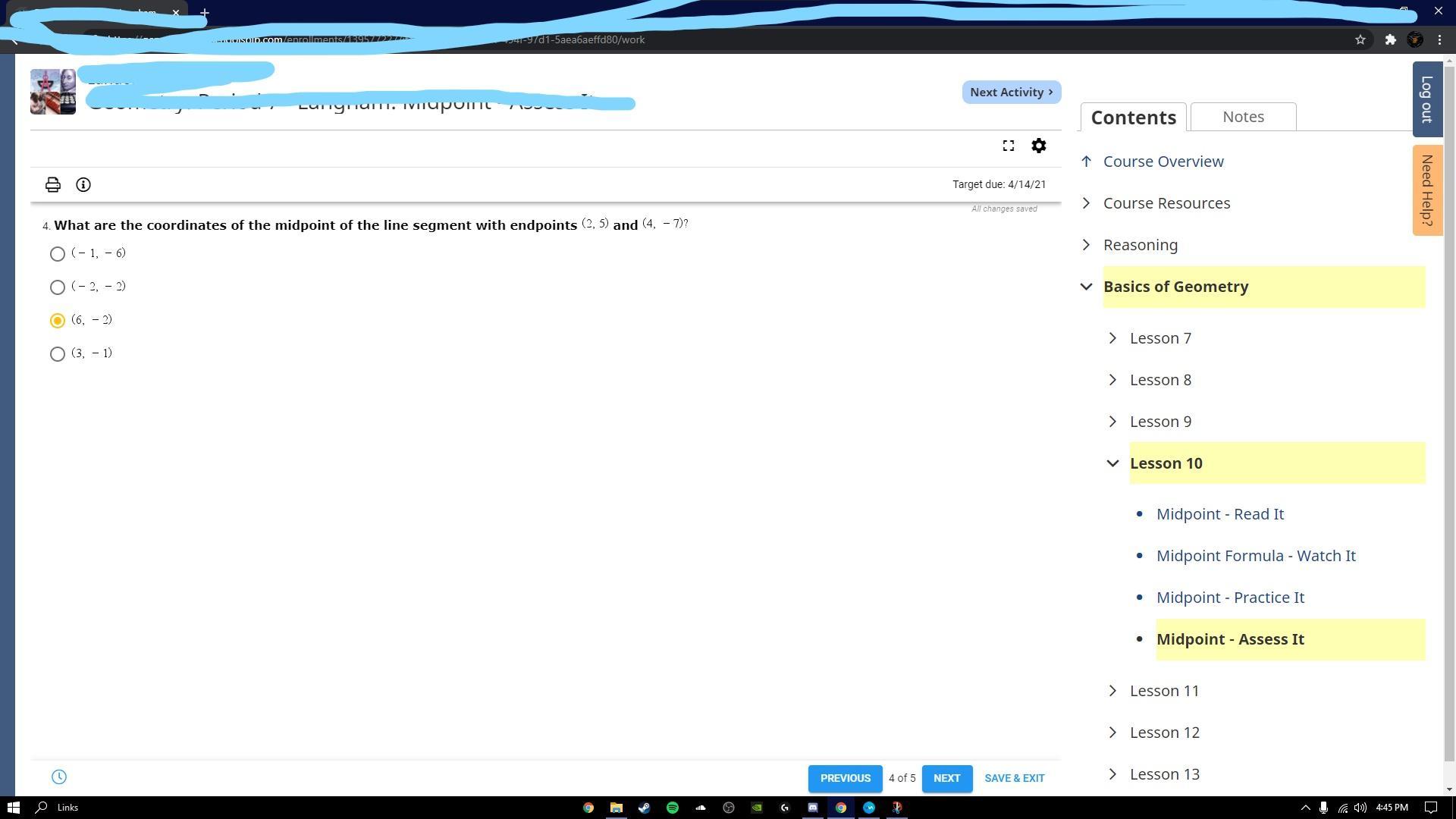Viewport: 1456px width, 819px height.
Task: Choose answer (3, −1)
Action: [58, 354]
